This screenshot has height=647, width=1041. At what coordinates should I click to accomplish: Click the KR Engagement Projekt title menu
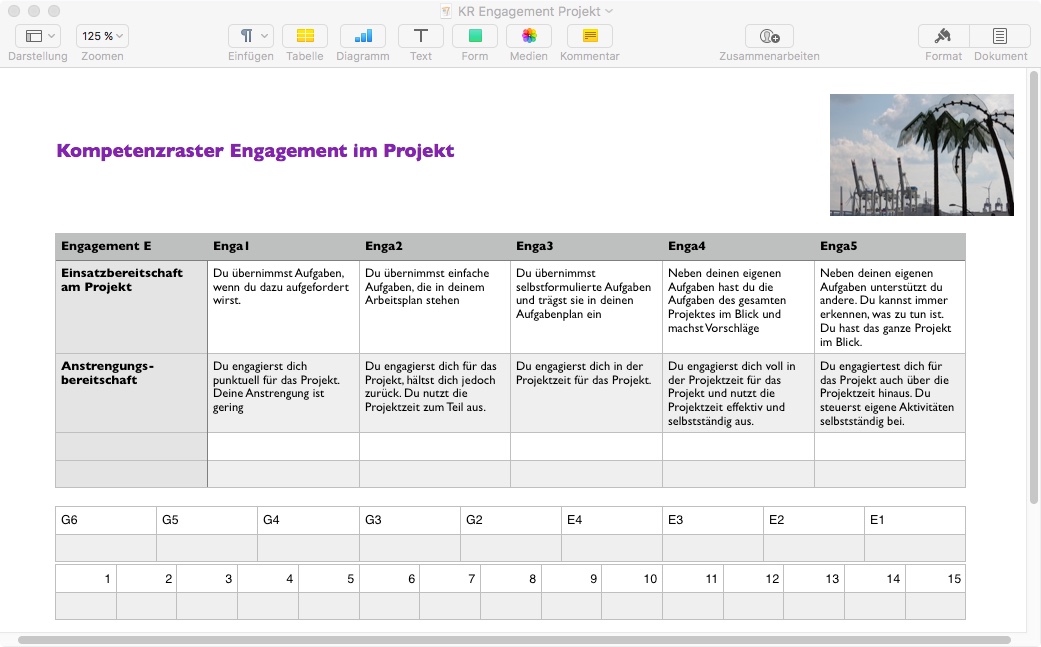coord(528,11)
